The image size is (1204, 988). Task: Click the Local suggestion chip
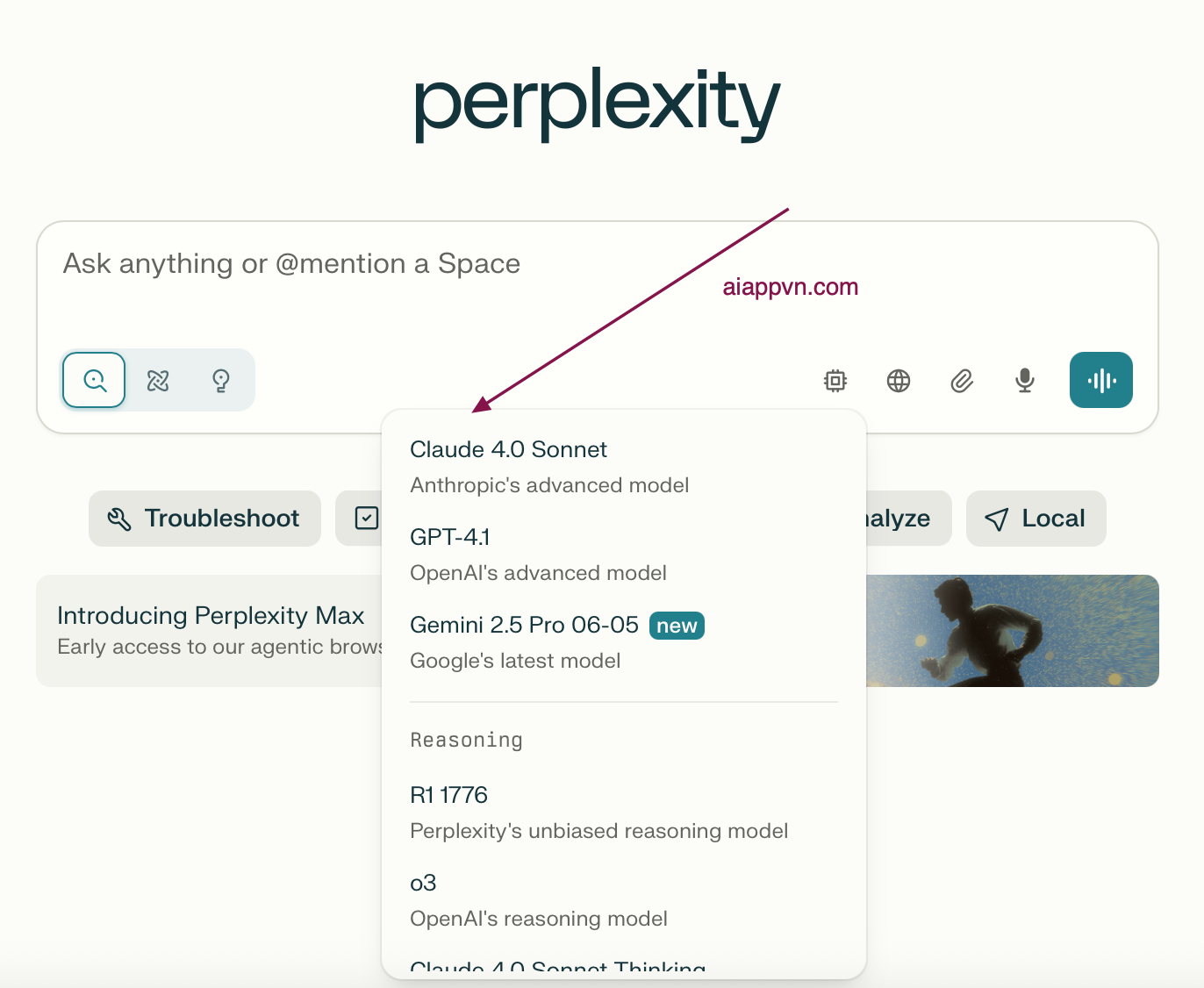pyautogui.click(x=1036, y=519)
